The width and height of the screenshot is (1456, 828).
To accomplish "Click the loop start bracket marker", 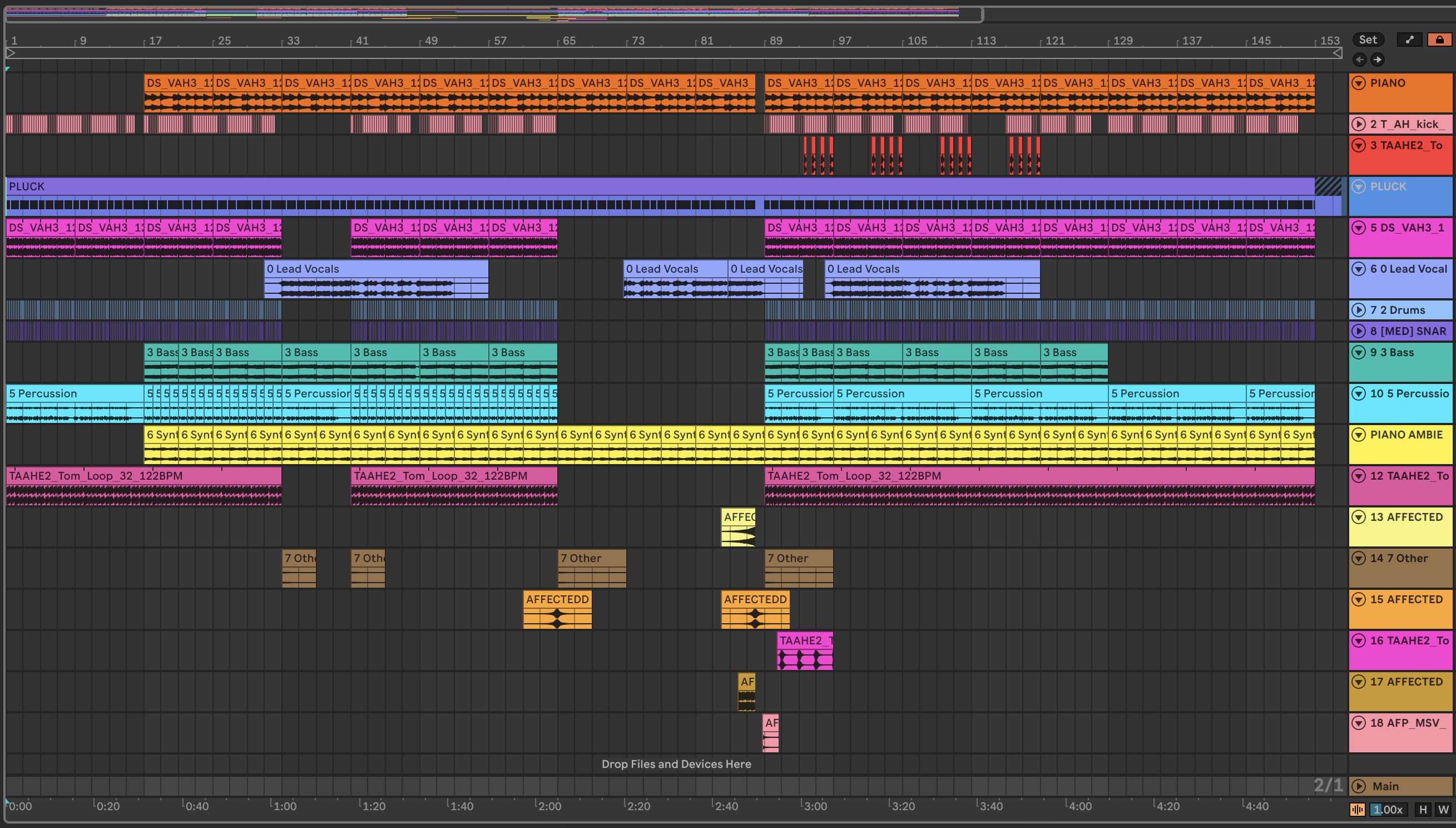I will 10,53.
